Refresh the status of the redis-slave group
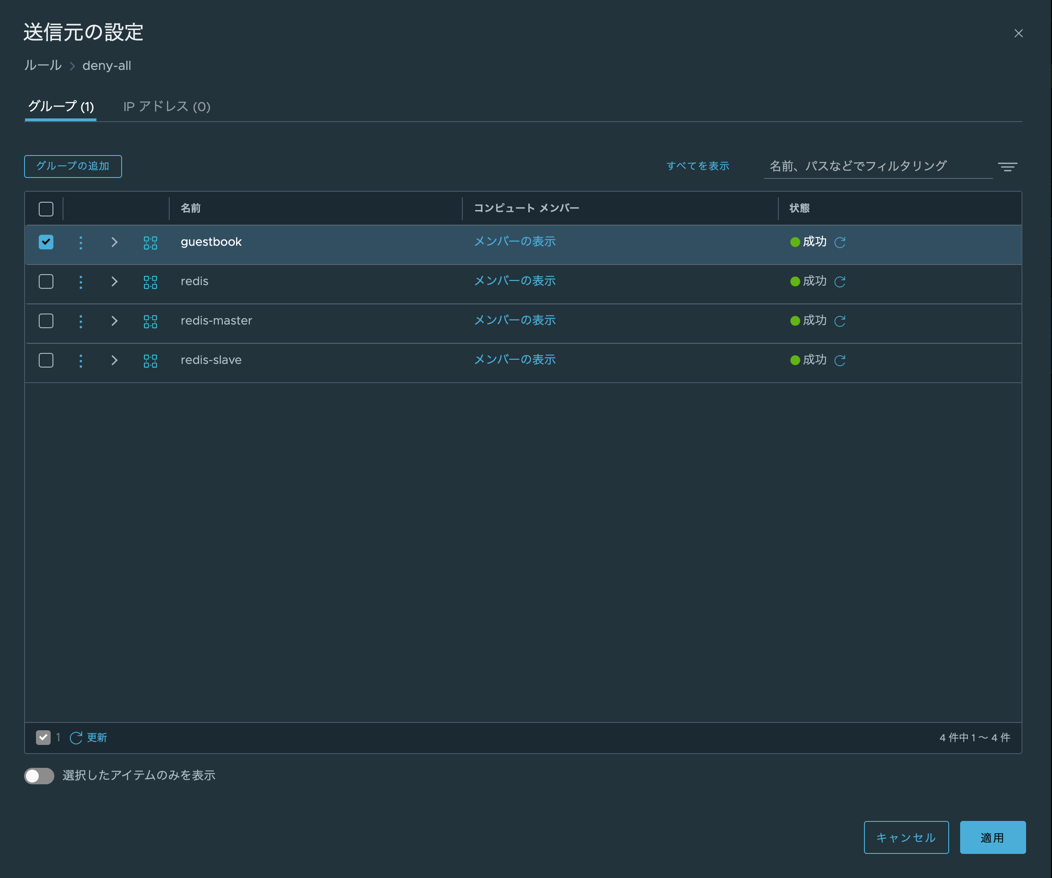The width and height of the screenshot is (1052, 878). tap(840, 361)
